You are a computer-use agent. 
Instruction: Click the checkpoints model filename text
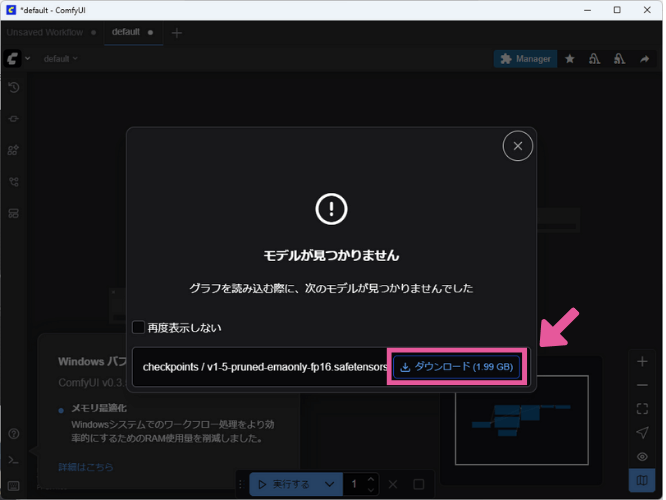(x=265, y=367)
